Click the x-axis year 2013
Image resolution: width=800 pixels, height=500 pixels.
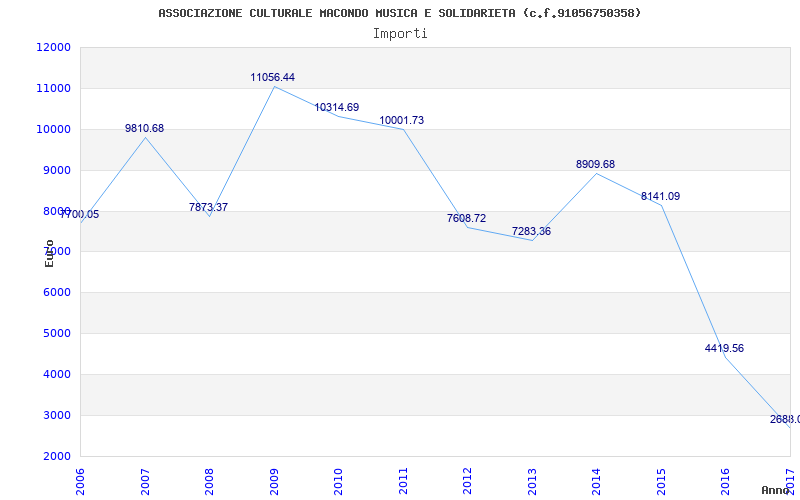tap(533, 481)
